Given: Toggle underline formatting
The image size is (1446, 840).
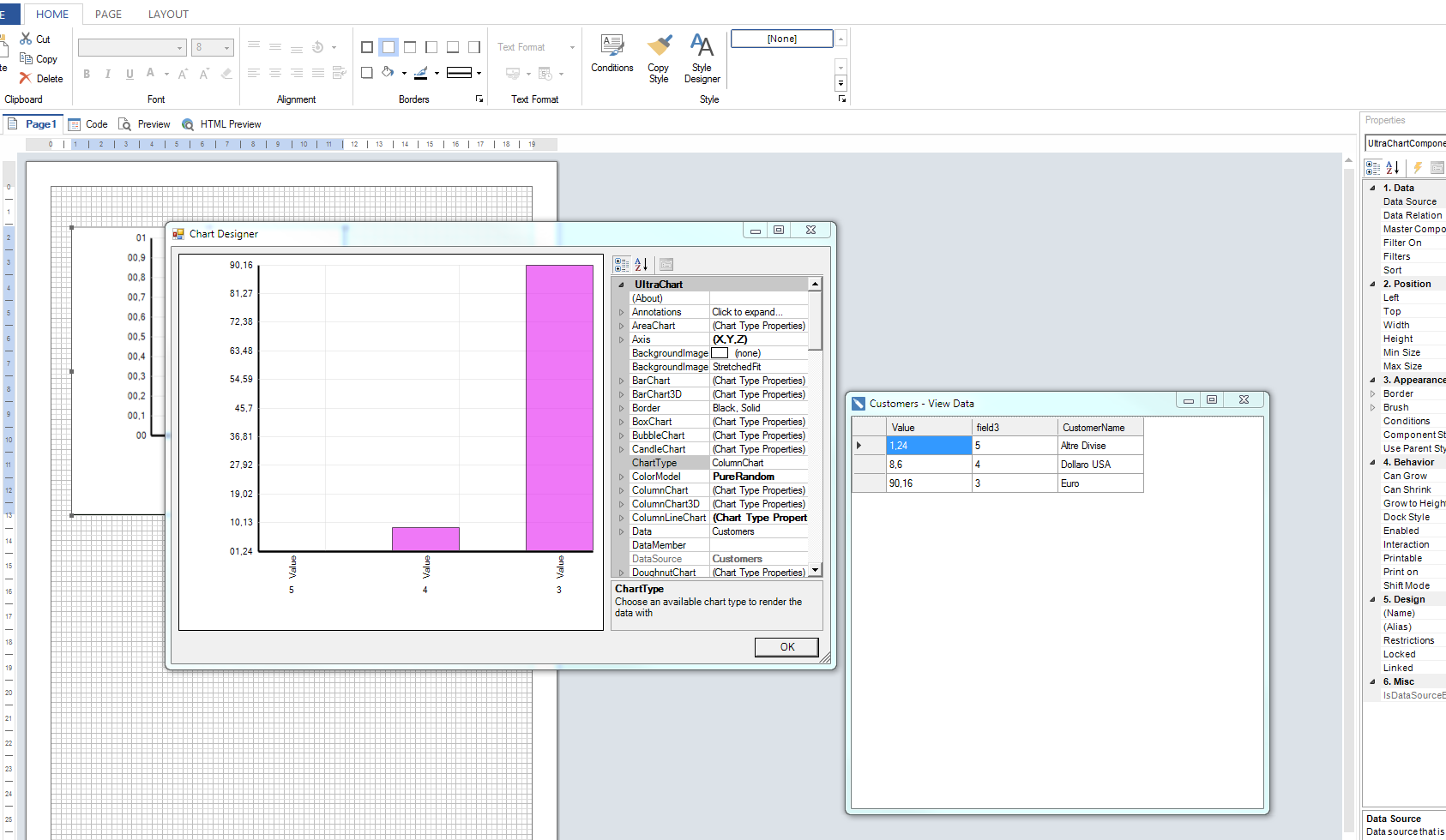Looking at the screenshot, I should (x=130, y=74).
